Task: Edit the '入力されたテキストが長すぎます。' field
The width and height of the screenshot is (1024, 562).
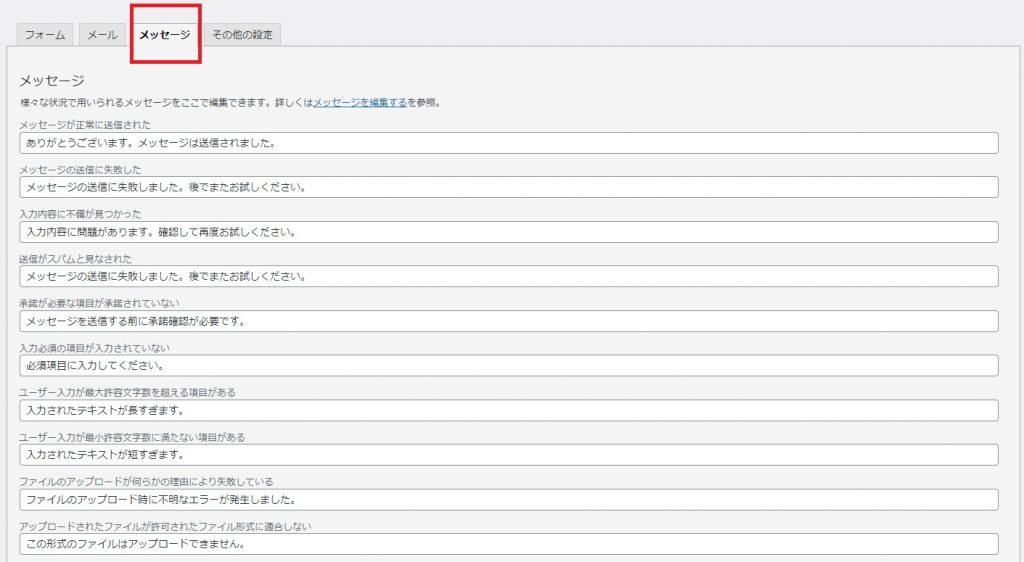Action: (509, 411)
